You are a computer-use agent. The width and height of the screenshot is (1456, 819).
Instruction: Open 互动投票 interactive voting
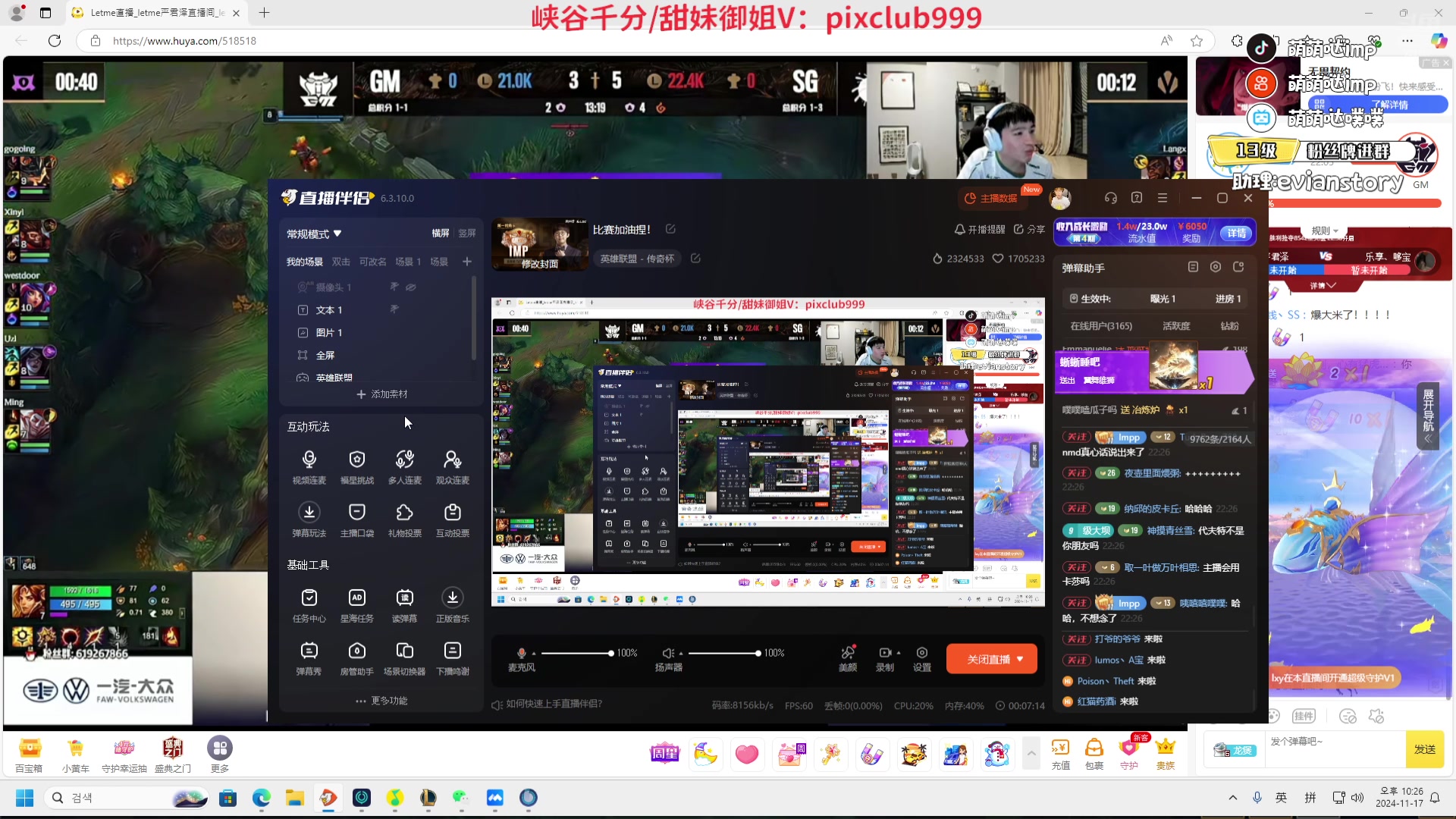453,519
